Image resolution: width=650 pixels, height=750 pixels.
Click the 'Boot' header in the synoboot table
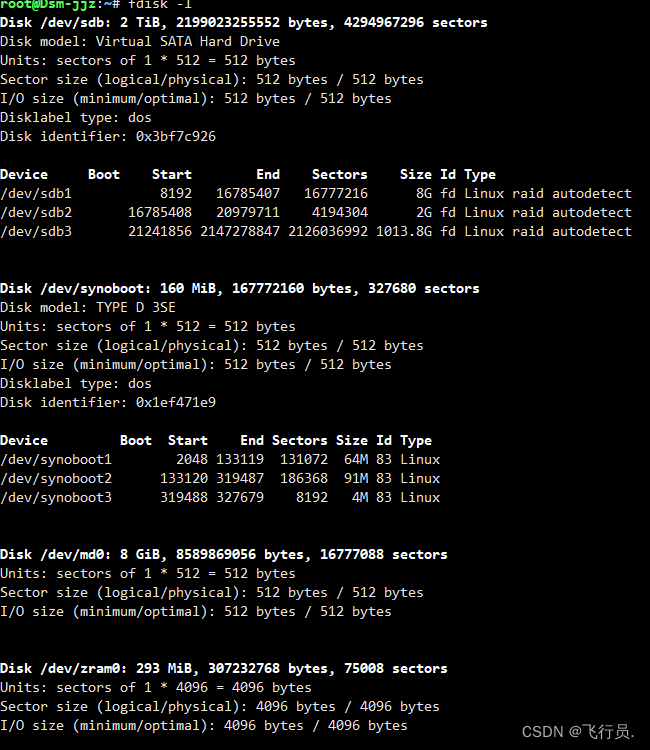(x=136, y=441)
